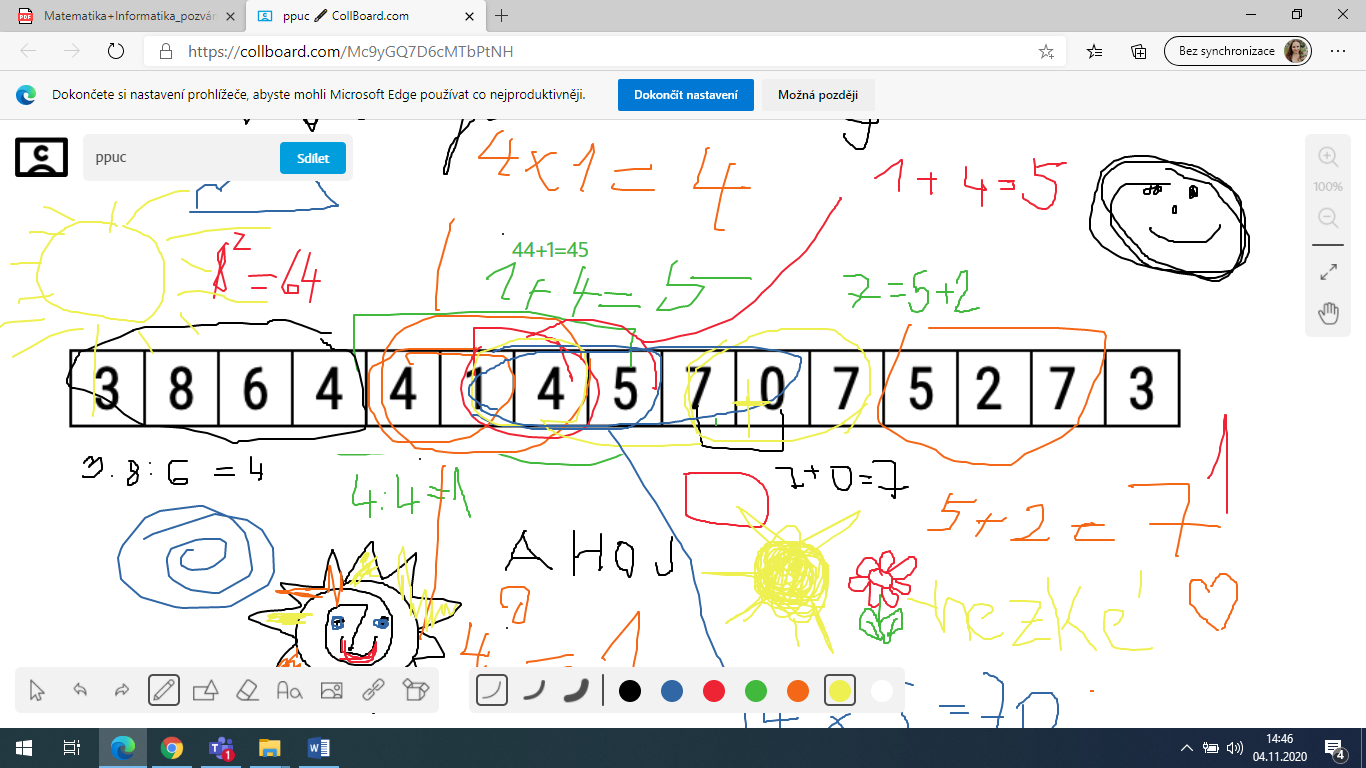Select the text tool (Aa)

[x=289, y=690]
